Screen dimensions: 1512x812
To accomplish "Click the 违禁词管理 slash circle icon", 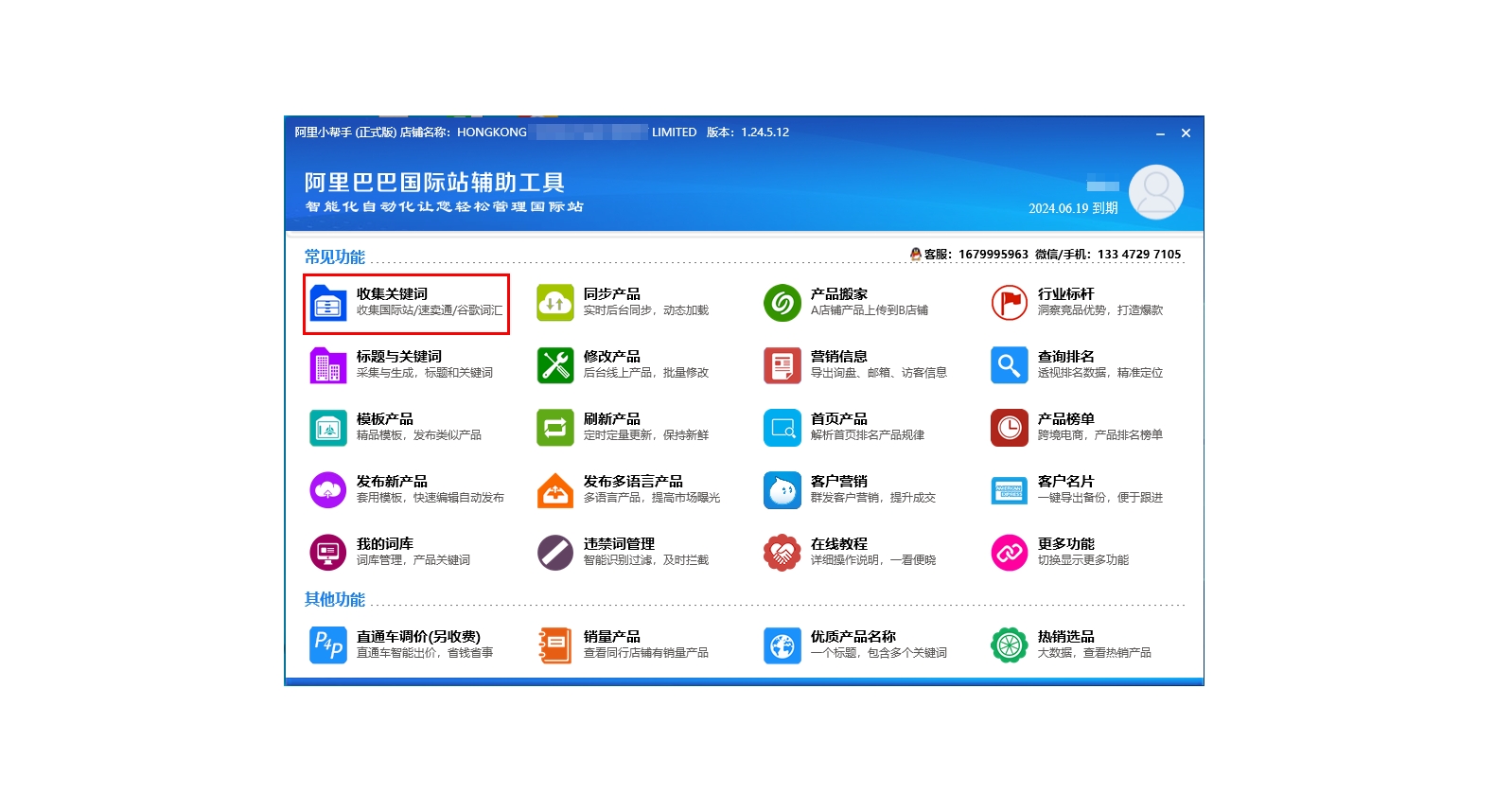I will [x=555, y=553].
